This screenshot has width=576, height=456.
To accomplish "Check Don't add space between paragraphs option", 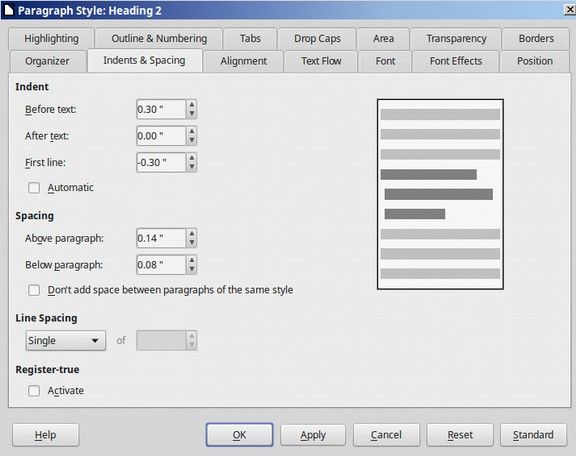I will point(34,290).
